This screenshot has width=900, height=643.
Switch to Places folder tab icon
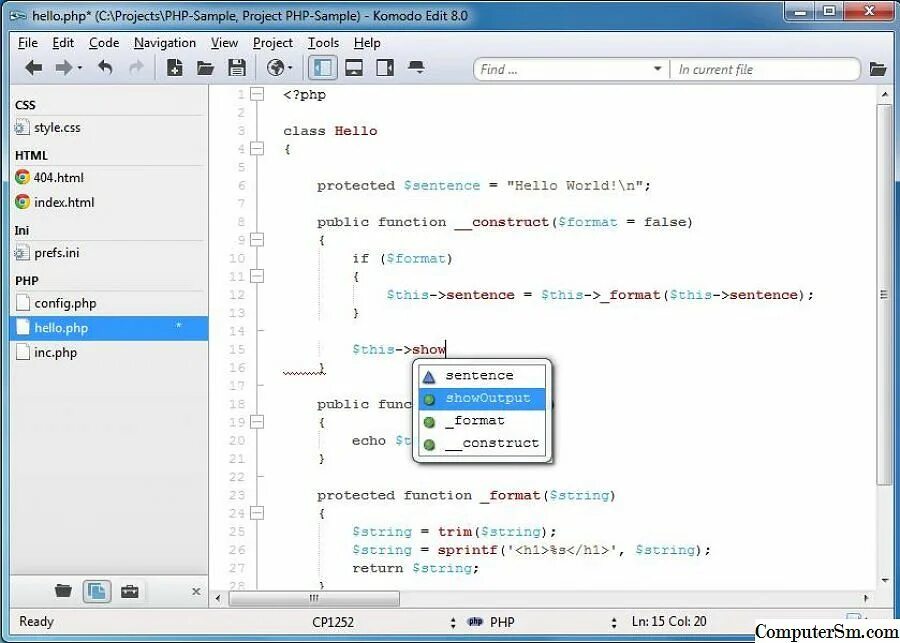coord(63,591)
